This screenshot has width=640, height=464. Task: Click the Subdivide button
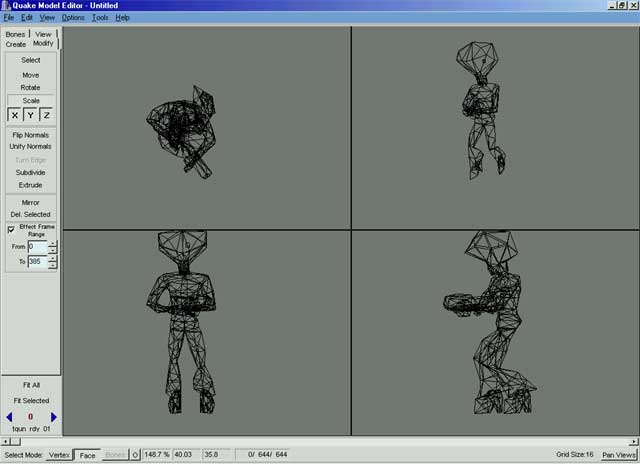tap(30, 172)
